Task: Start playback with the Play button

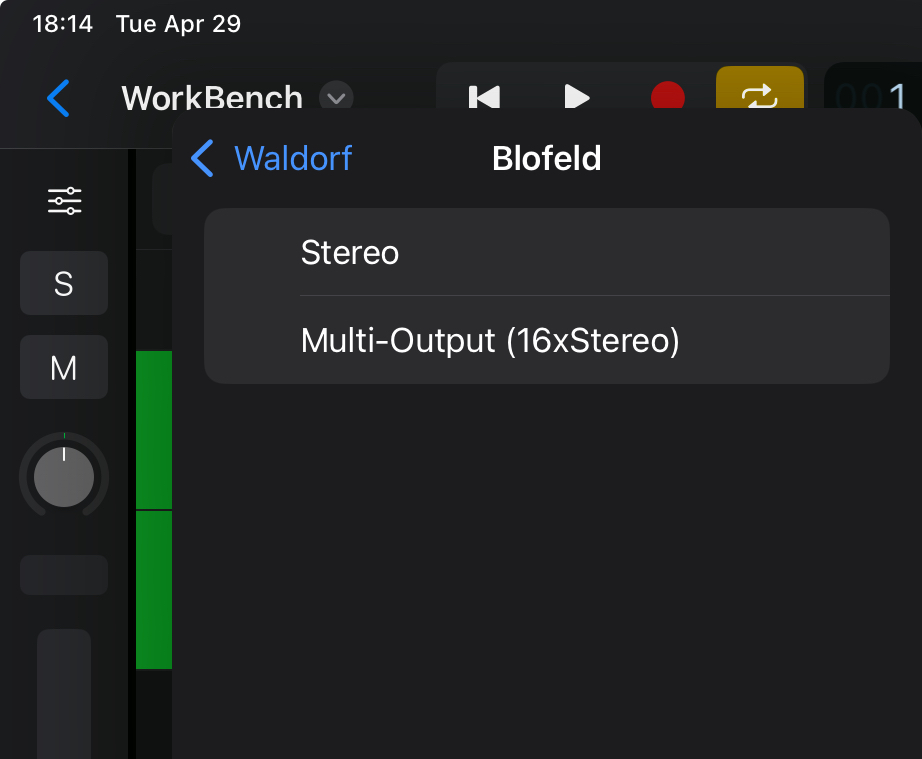Action: pyautogui.click(x=576, y=97)
